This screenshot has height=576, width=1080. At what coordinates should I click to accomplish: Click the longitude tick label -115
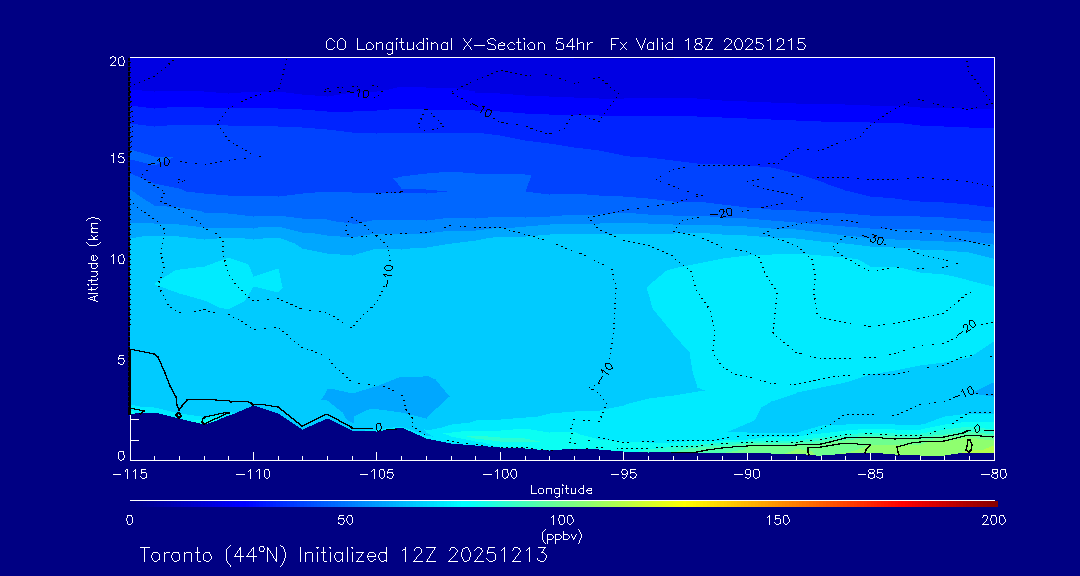pyautogui.click(x=130, y=474)
